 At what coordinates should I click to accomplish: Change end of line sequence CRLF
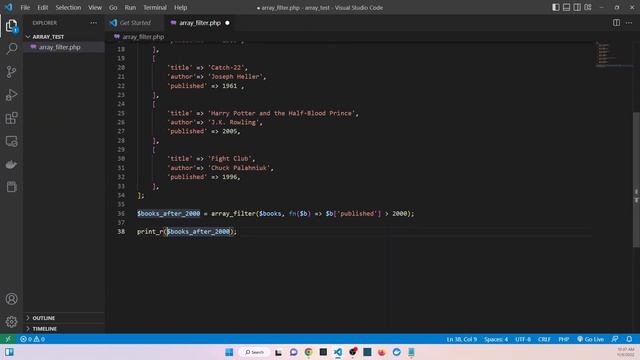(544, 339)
